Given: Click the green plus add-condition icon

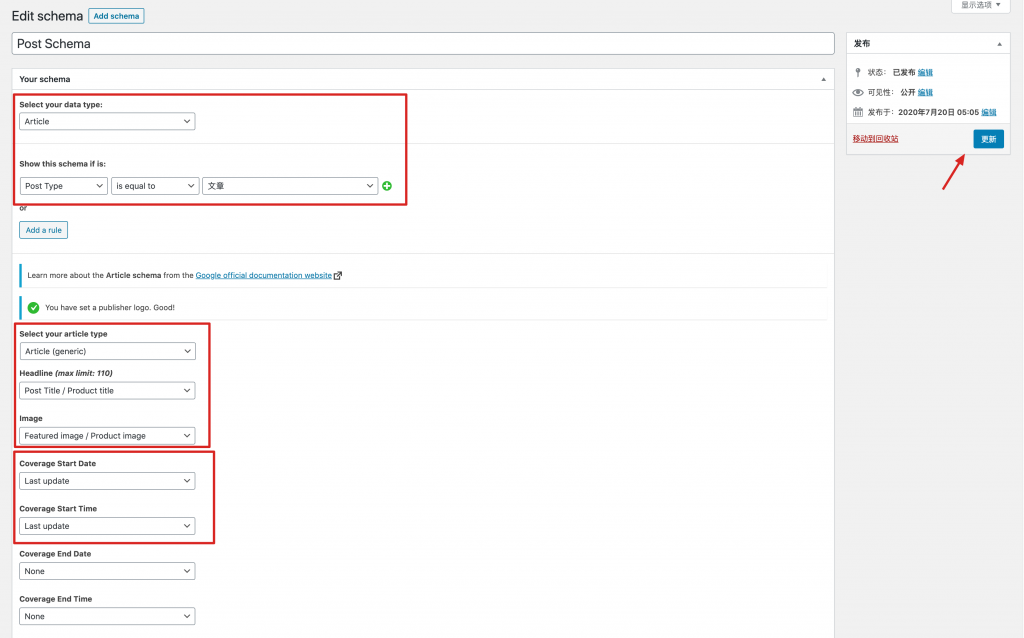Looking at the screenshot, I should [x=387, y=186].
